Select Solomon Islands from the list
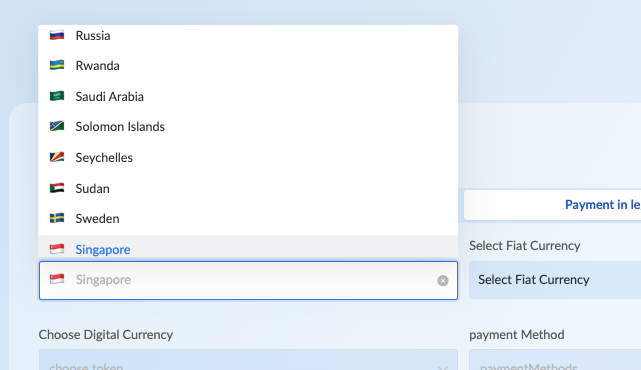 coord(248,127)
